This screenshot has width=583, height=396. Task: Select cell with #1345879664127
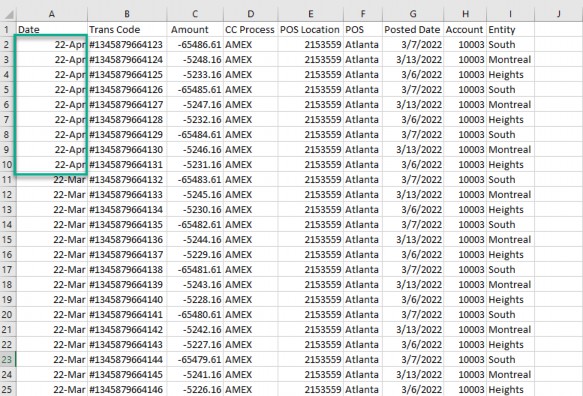coord(127,104)
